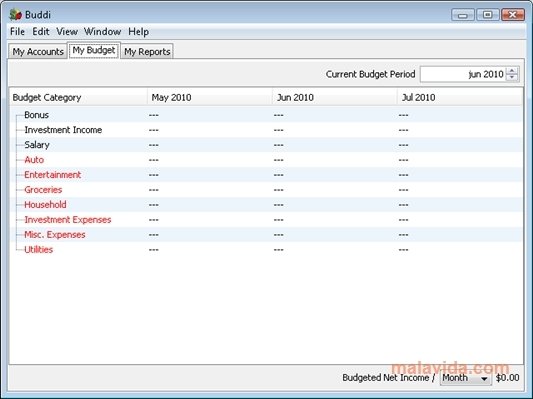533x399 pixels.
Task: Select the Auto expense category
Action: [34, 160]
